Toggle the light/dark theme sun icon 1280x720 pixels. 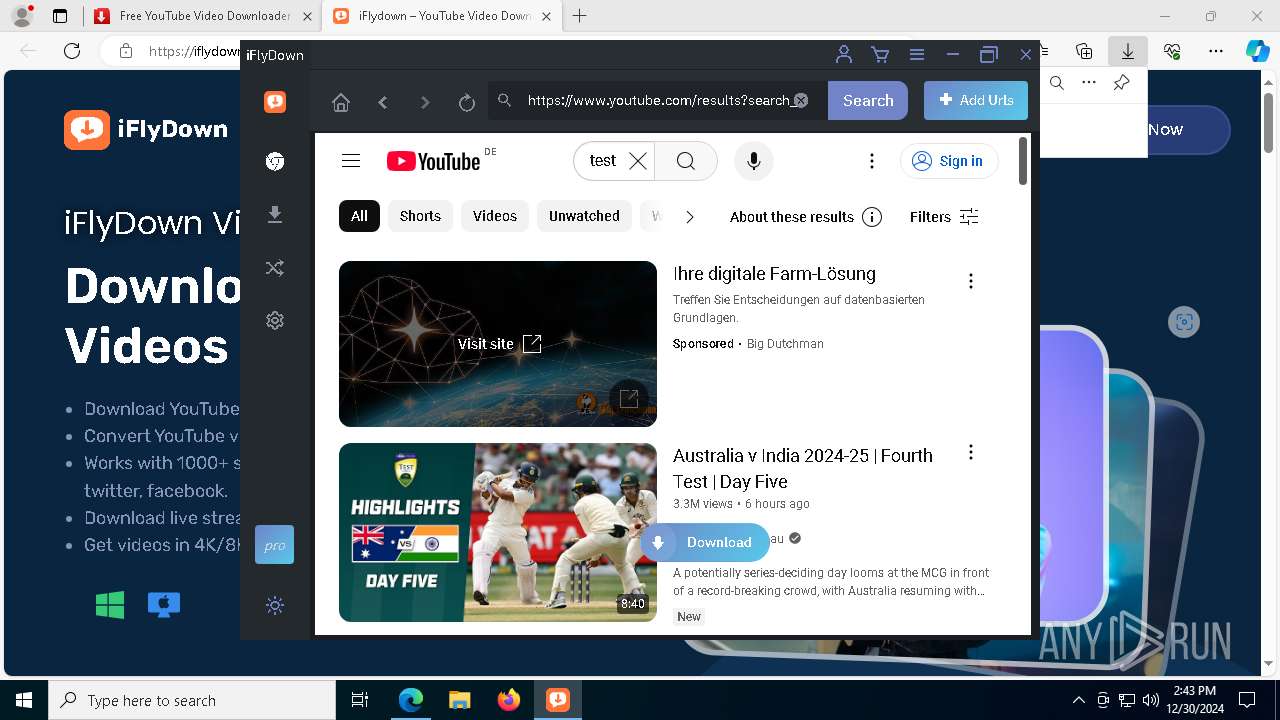coord(275,605)
